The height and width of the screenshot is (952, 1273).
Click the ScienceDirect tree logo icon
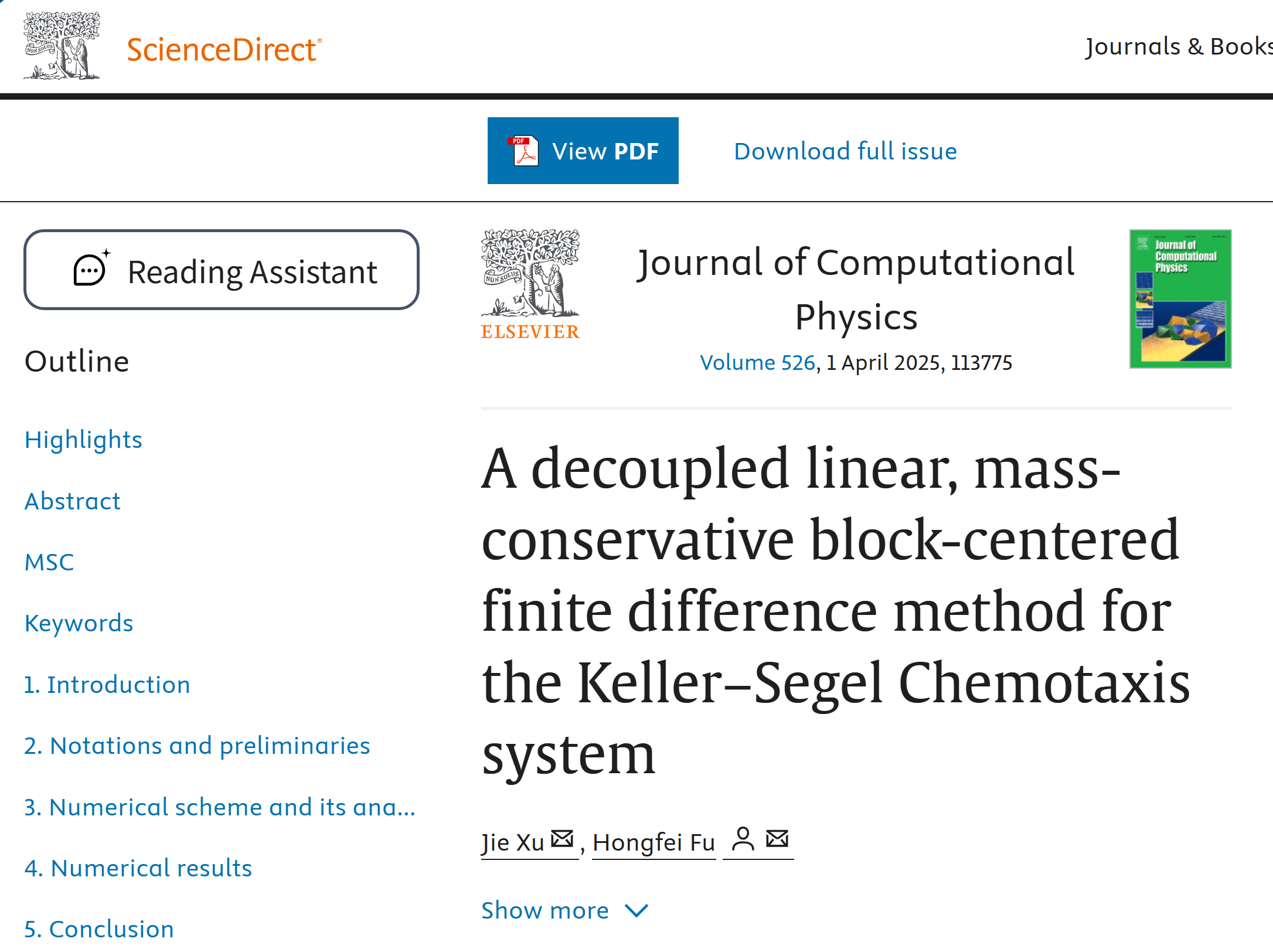point(62,46)
